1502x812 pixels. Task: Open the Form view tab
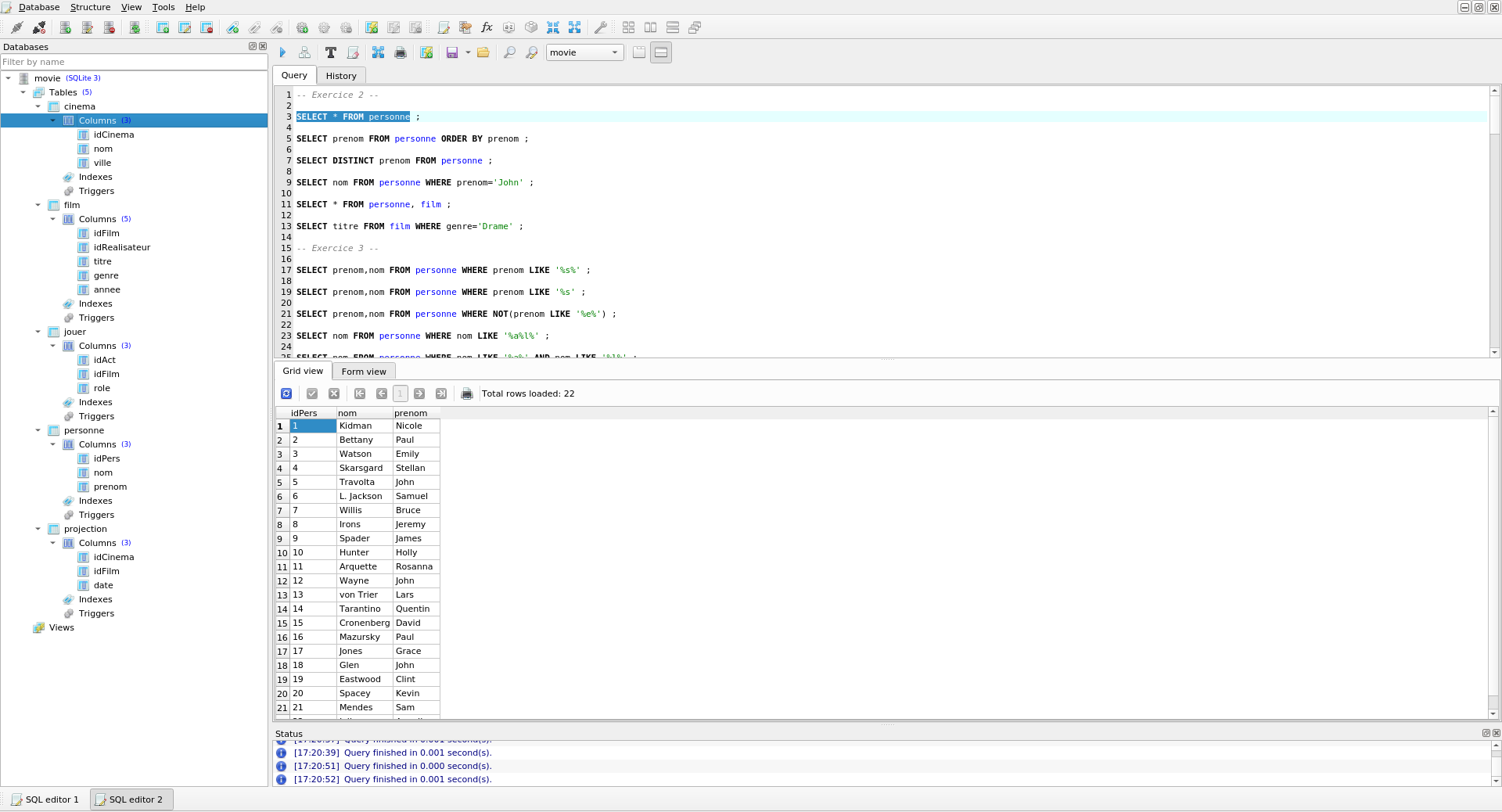[364, 372]
